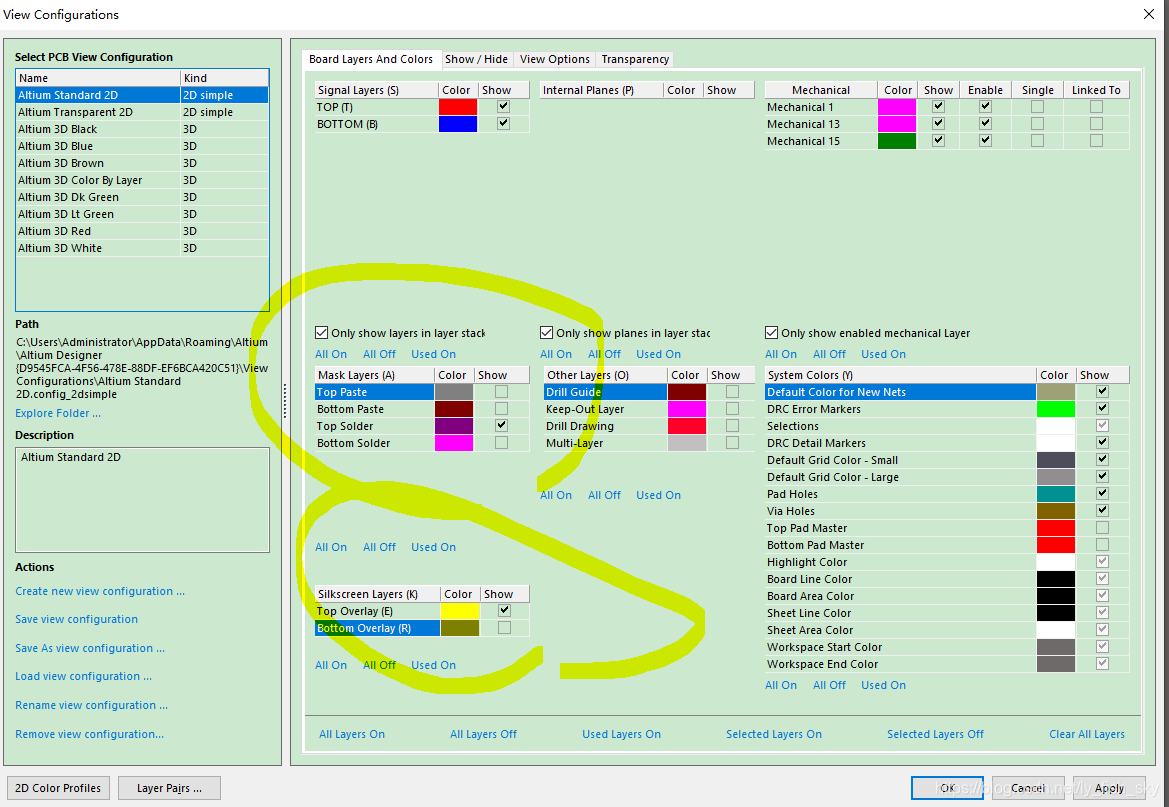1169x807 pixels.
Task: Click Remove view configuration link
Action: pos(89,734)
